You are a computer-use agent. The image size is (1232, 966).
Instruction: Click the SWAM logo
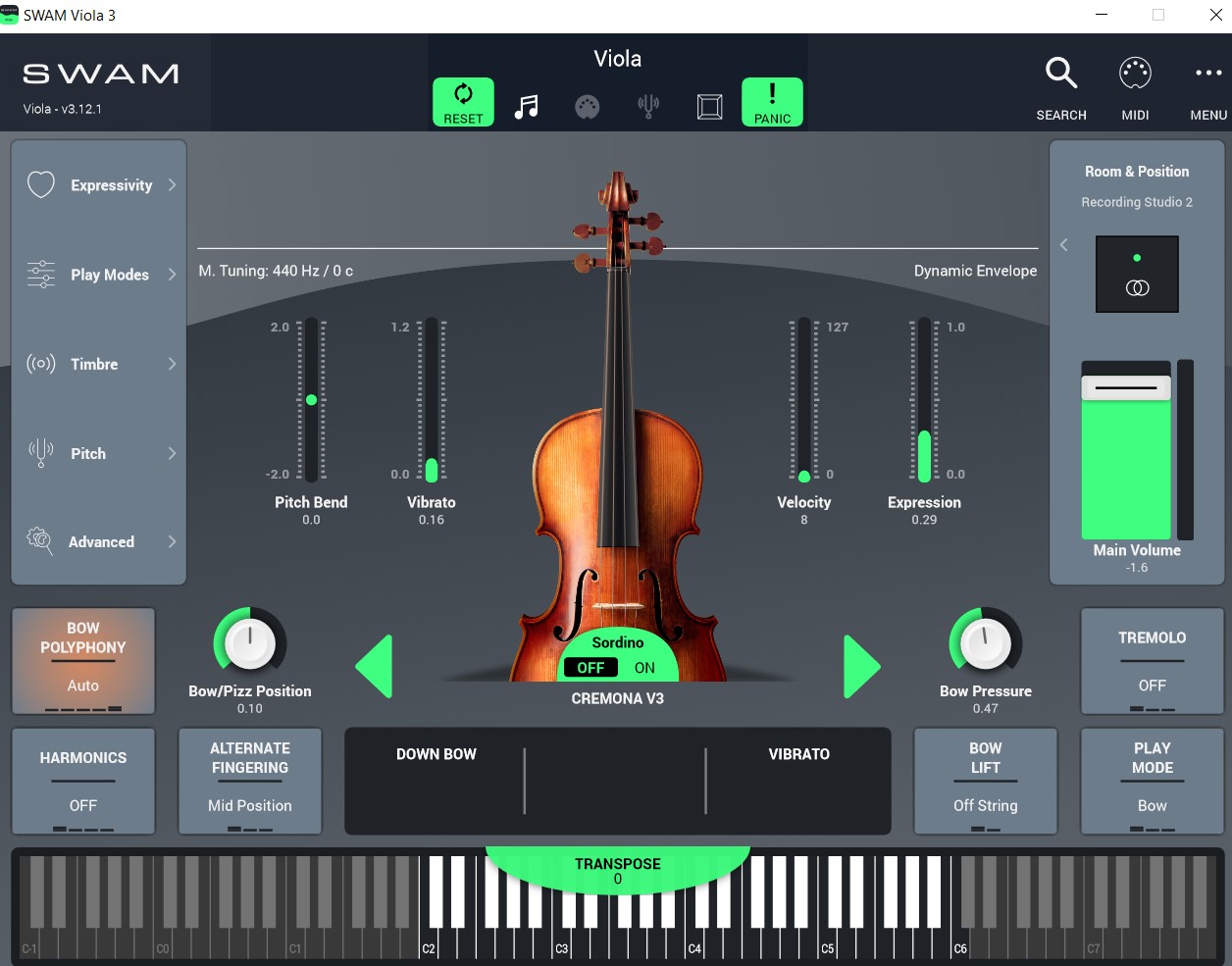tap(101, 74)
